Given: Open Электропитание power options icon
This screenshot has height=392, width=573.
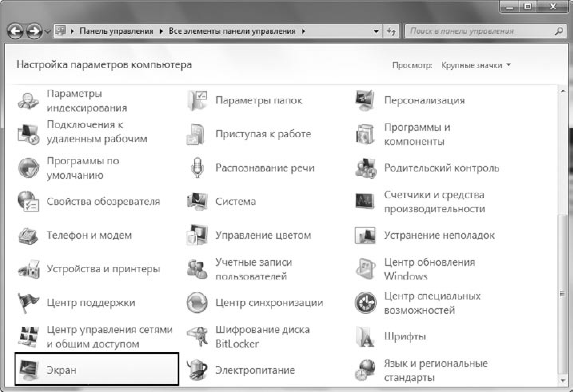Looking at the screenshot, I should 197,370.
